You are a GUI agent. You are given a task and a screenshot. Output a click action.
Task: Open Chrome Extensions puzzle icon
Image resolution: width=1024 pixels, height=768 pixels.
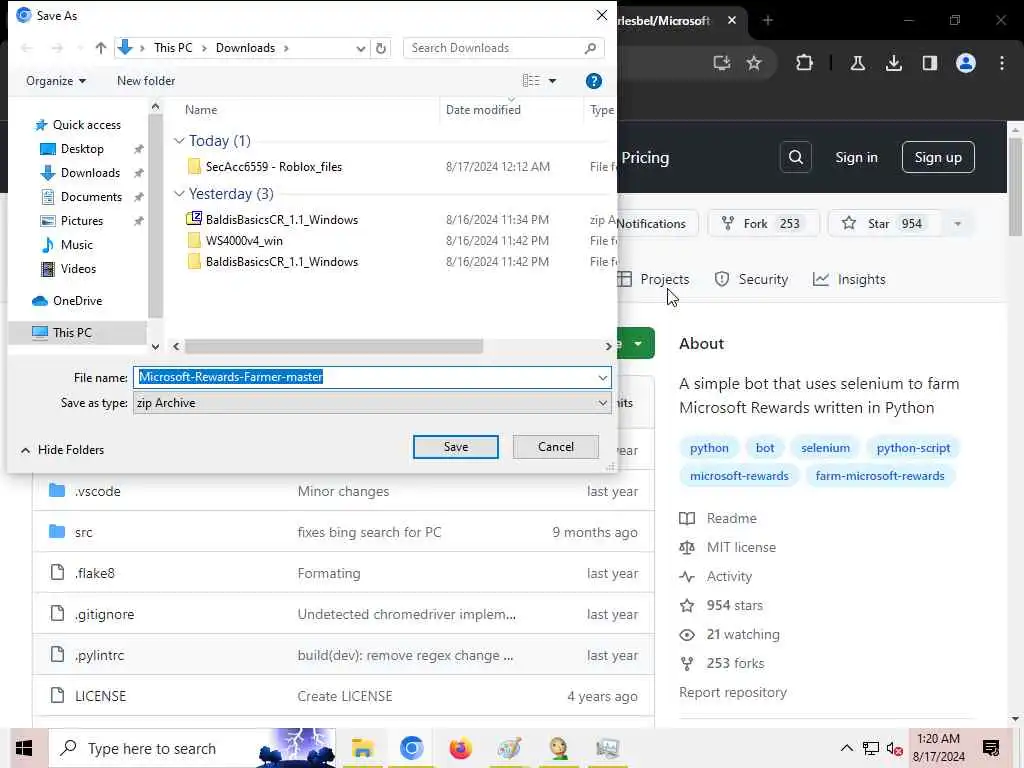pyautogui.click(x=804, y=63)
